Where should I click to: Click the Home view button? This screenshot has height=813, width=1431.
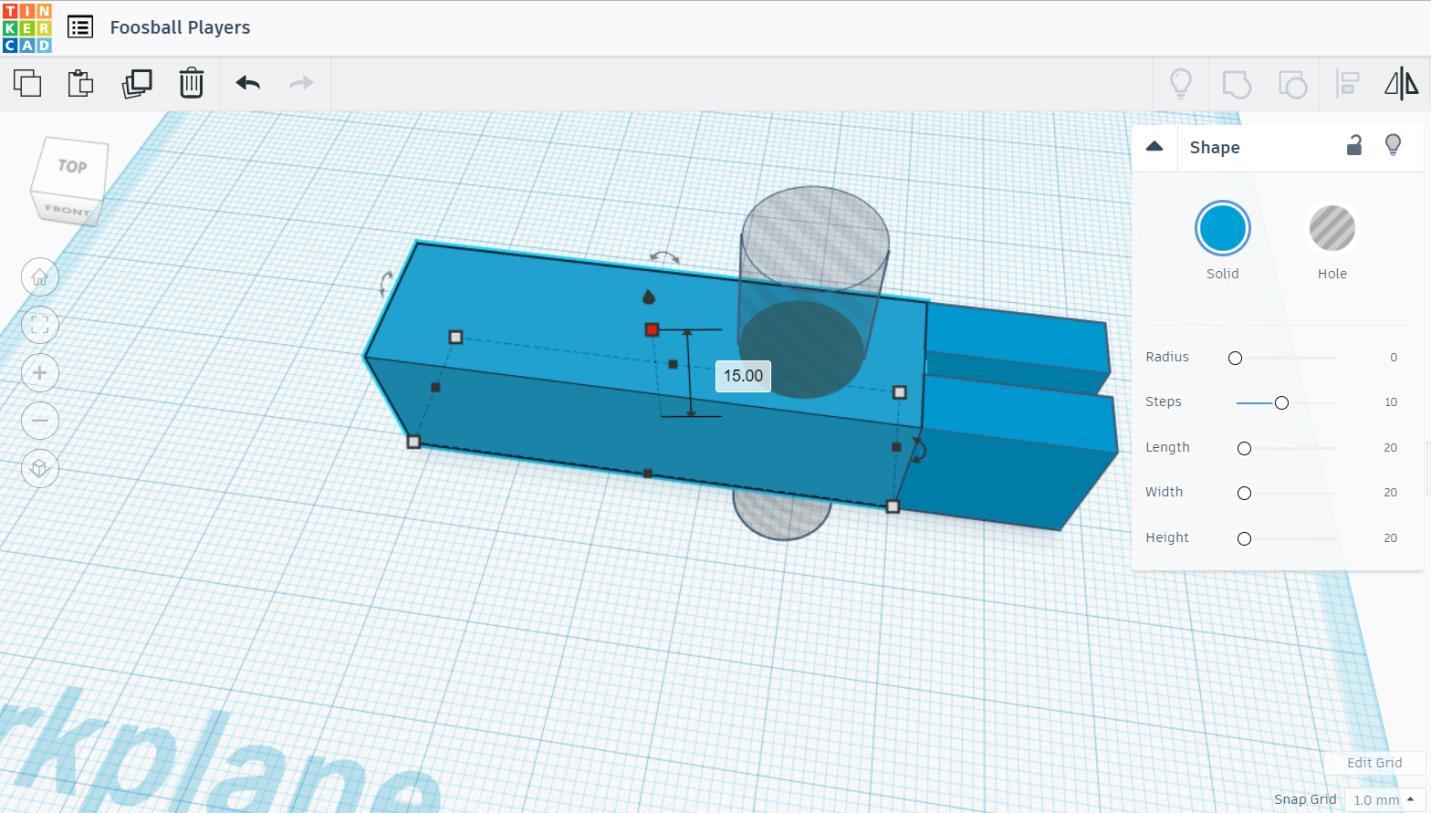coord(40,277)
